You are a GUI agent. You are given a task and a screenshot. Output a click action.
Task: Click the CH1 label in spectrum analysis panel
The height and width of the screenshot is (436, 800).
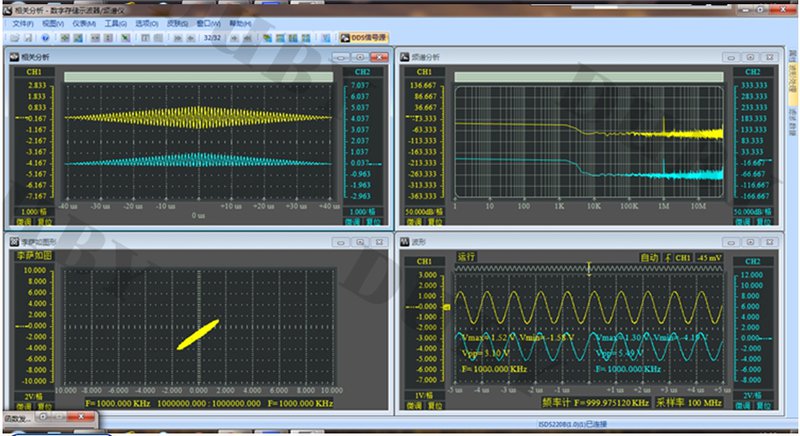coord(424,72)
